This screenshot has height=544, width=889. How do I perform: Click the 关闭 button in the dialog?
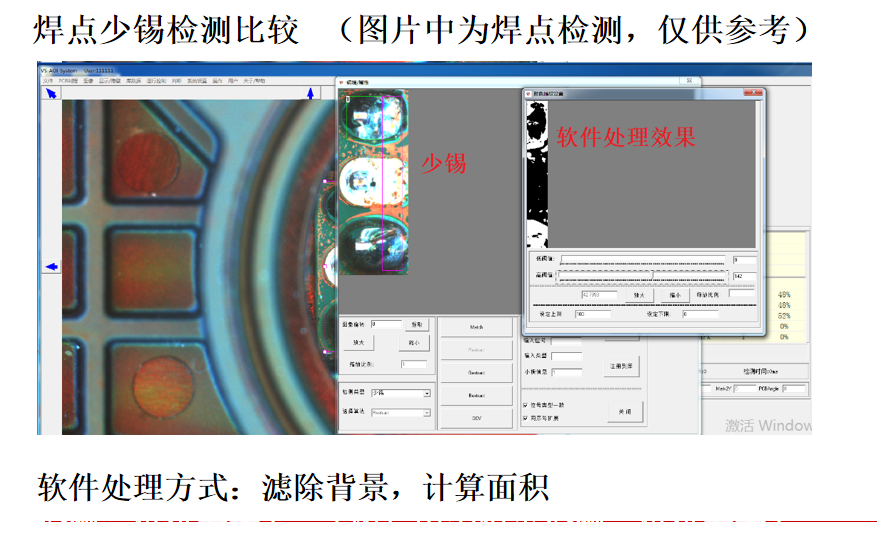(625, 410)
